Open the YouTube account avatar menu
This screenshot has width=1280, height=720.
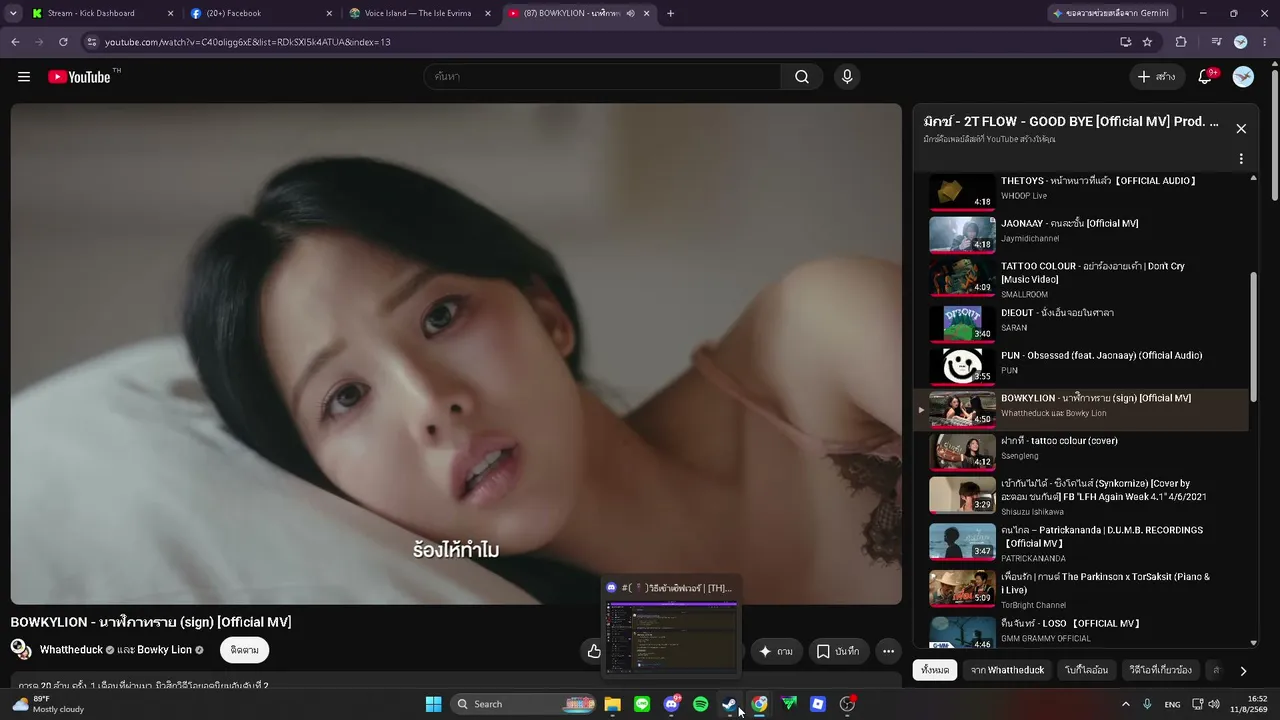1243,77
